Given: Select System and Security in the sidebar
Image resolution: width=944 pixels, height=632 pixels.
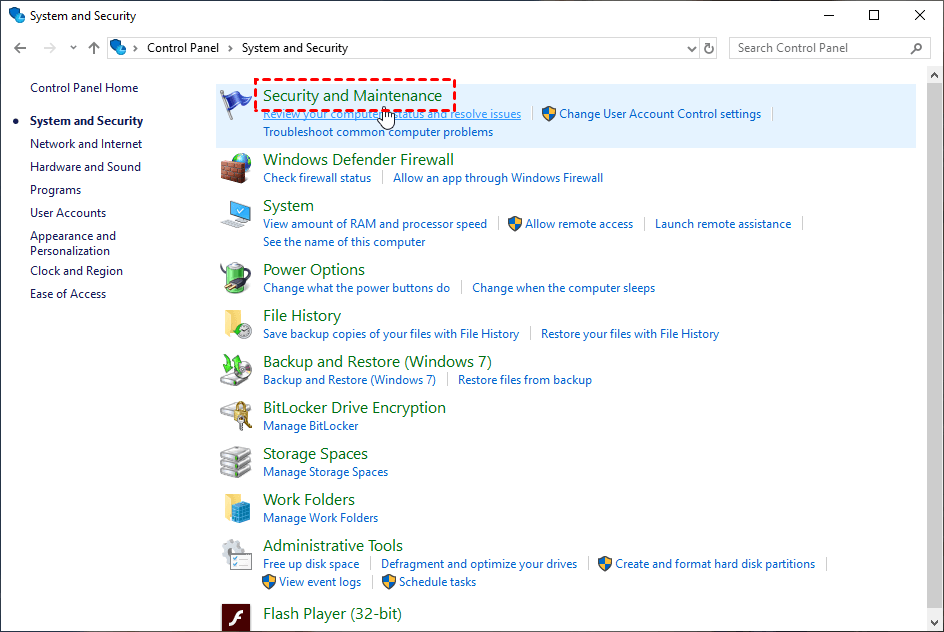Looking at the screenshot, I should 87,121.
